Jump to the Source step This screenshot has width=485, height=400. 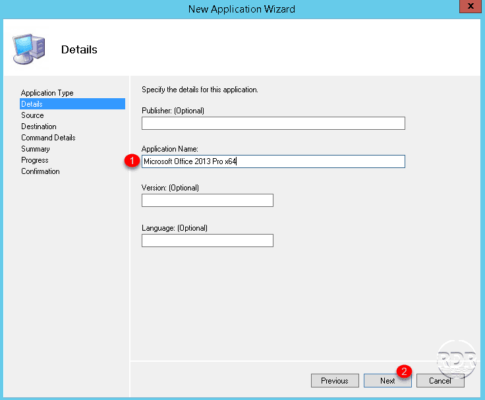pyautogui.click(x=32, y=115)
